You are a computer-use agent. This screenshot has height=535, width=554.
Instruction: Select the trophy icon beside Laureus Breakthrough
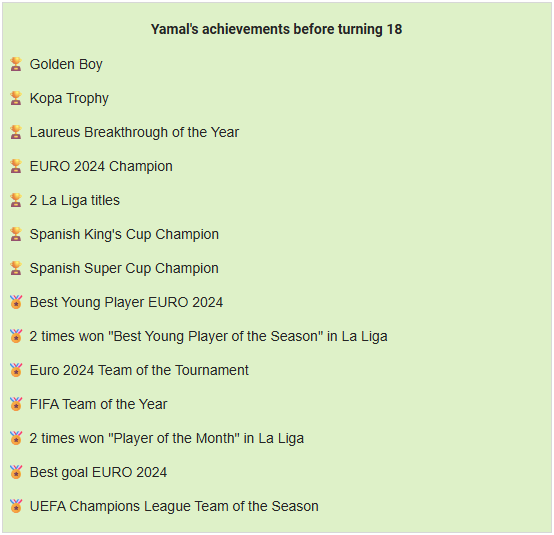(16, 132)
